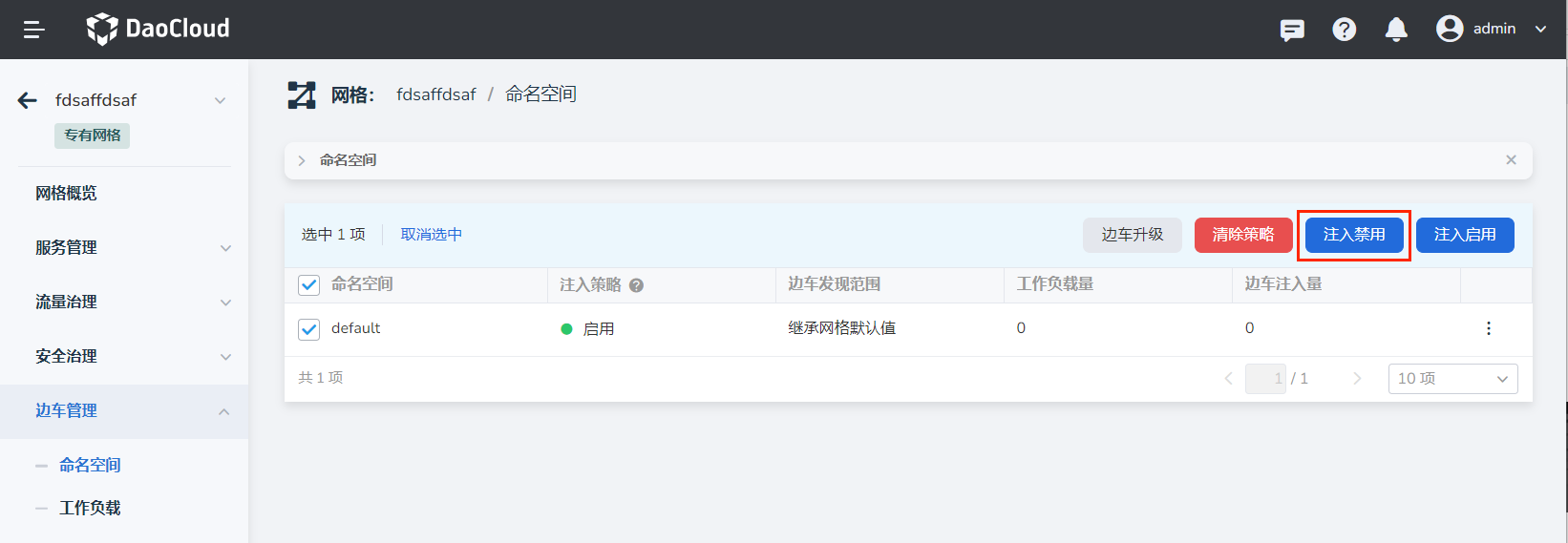Open the help question mark icon
1568x543 pixels.
1344,30
